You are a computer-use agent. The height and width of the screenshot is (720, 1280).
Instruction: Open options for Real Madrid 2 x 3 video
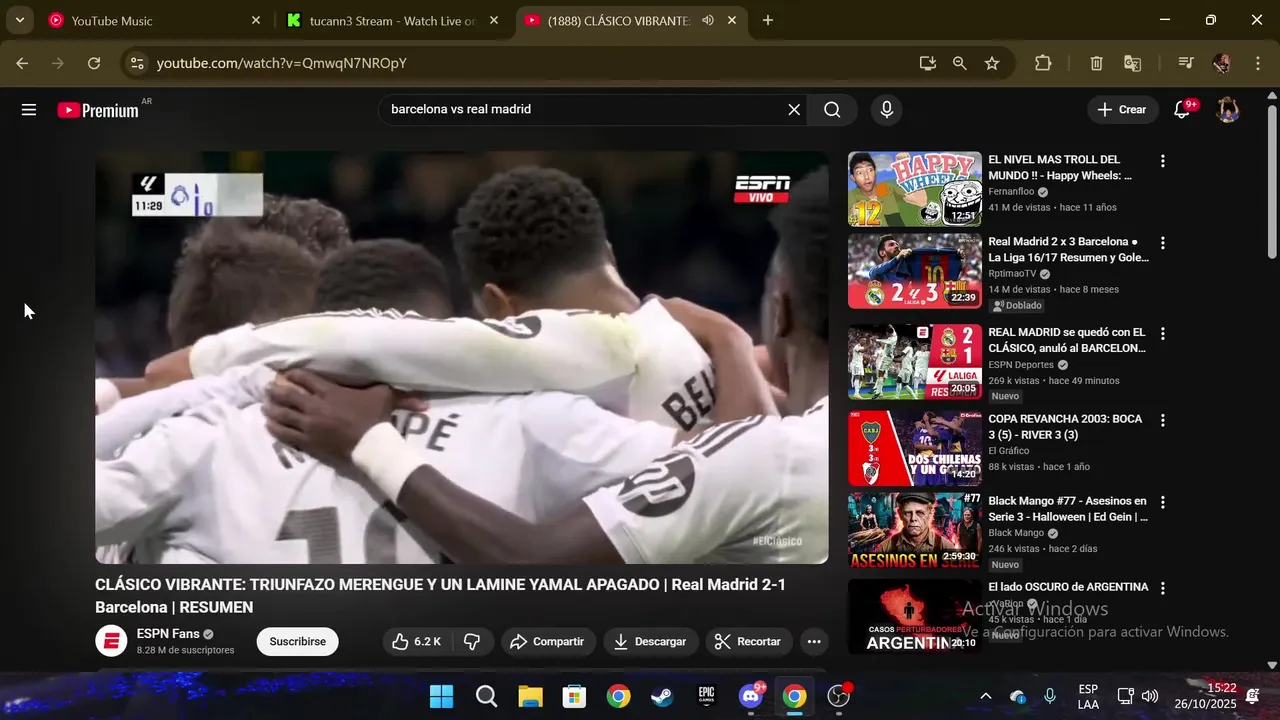pos(1162,243)
